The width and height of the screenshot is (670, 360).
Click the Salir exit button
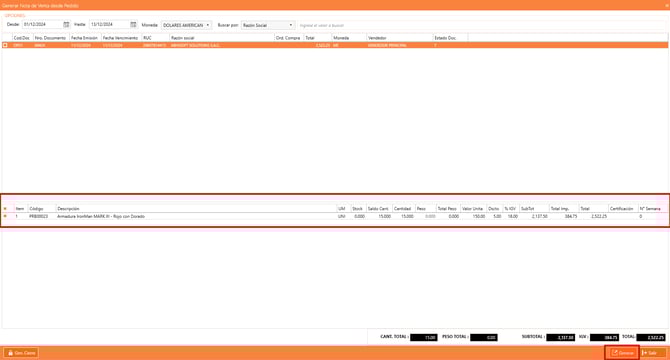coord(652,353)
